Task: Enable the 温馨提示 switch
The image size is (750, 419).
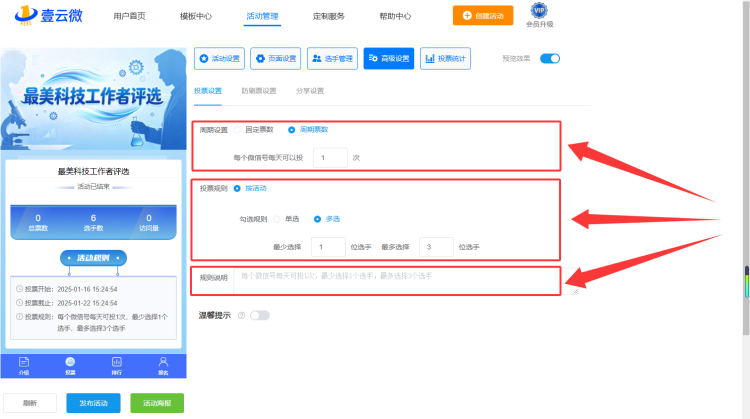Action: tap(260, 315)
